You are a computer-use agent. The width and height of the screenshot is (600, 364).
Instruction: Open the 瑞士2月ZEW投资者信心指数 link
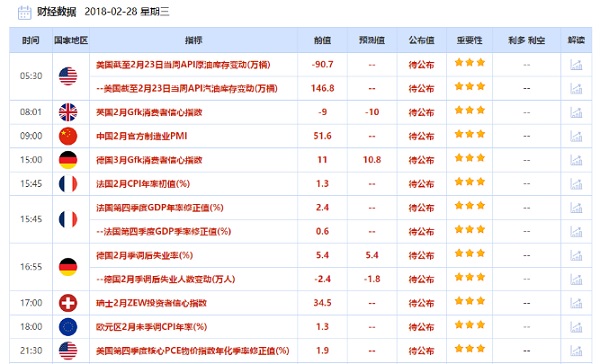[151, 303]
